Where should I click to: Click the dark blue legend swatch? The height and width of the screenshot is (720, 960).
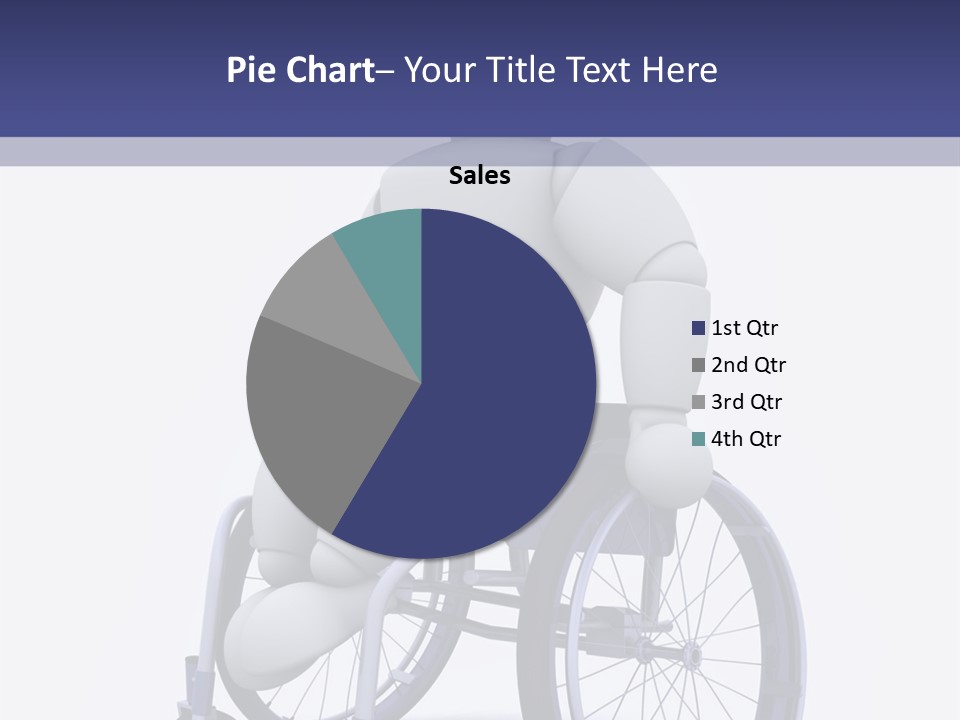pos(699,328)
